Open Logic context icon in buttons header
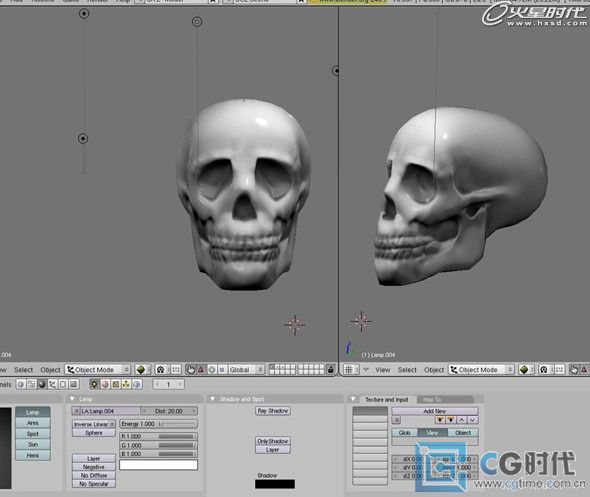 coord(21,385)
